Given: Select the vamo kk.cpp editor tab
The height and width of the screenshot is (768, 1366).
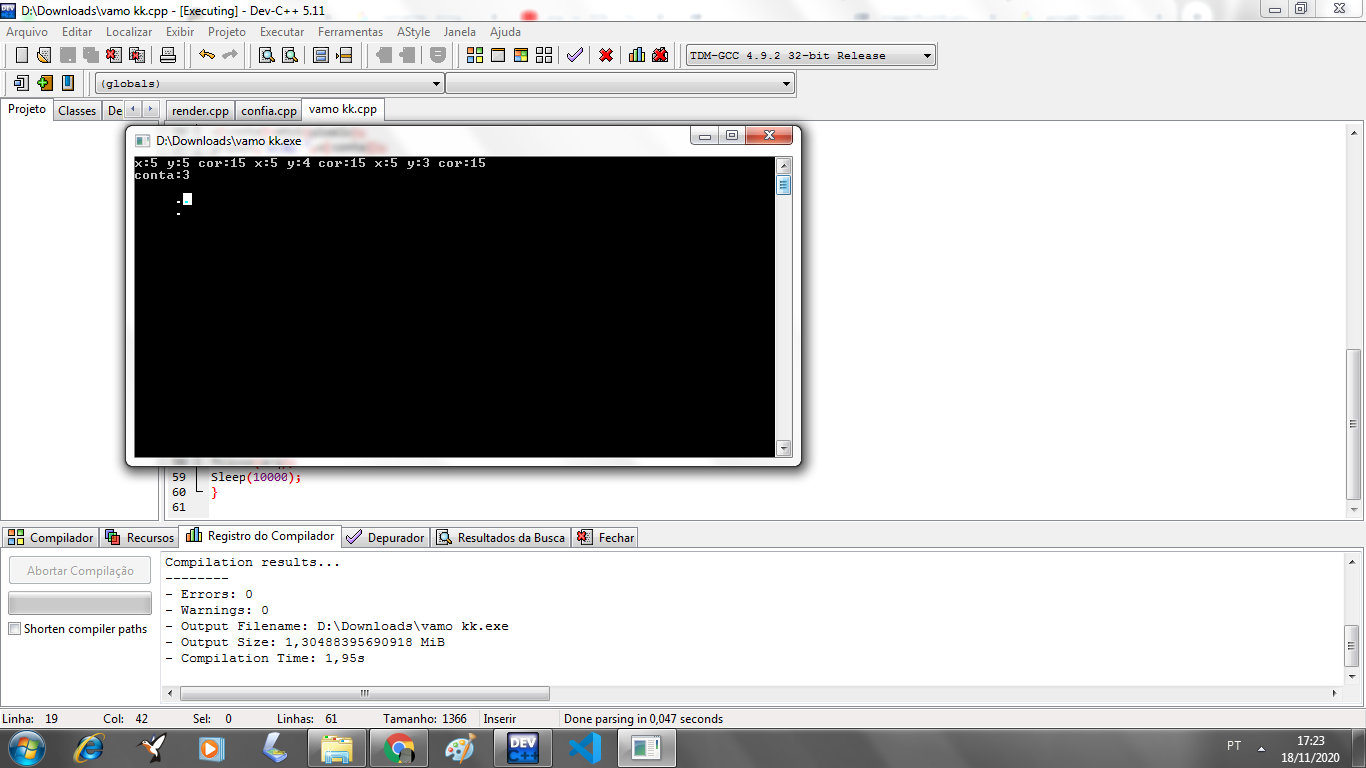Looking at the screenshot, I should pos(343,109).
